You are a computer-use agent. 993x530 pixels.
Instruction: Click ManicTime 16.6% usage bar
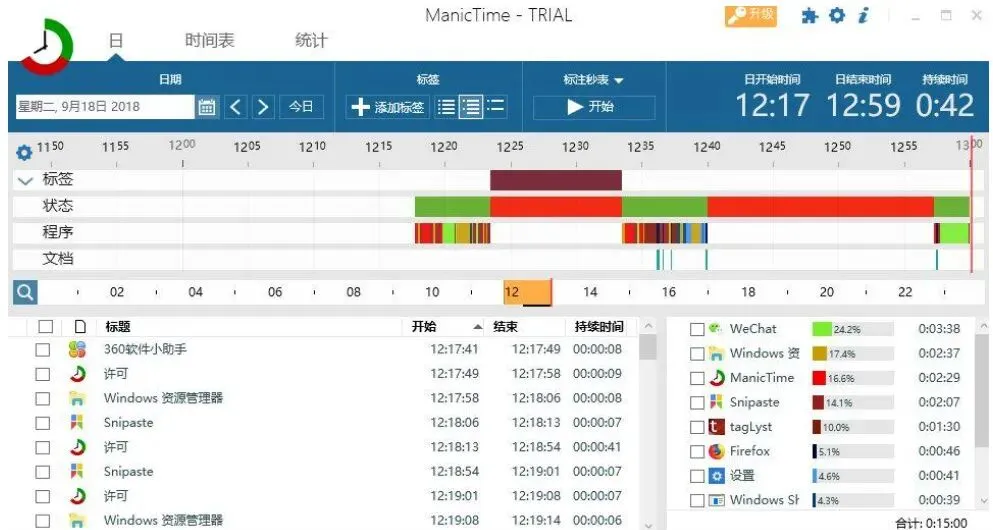pos(853,378)
